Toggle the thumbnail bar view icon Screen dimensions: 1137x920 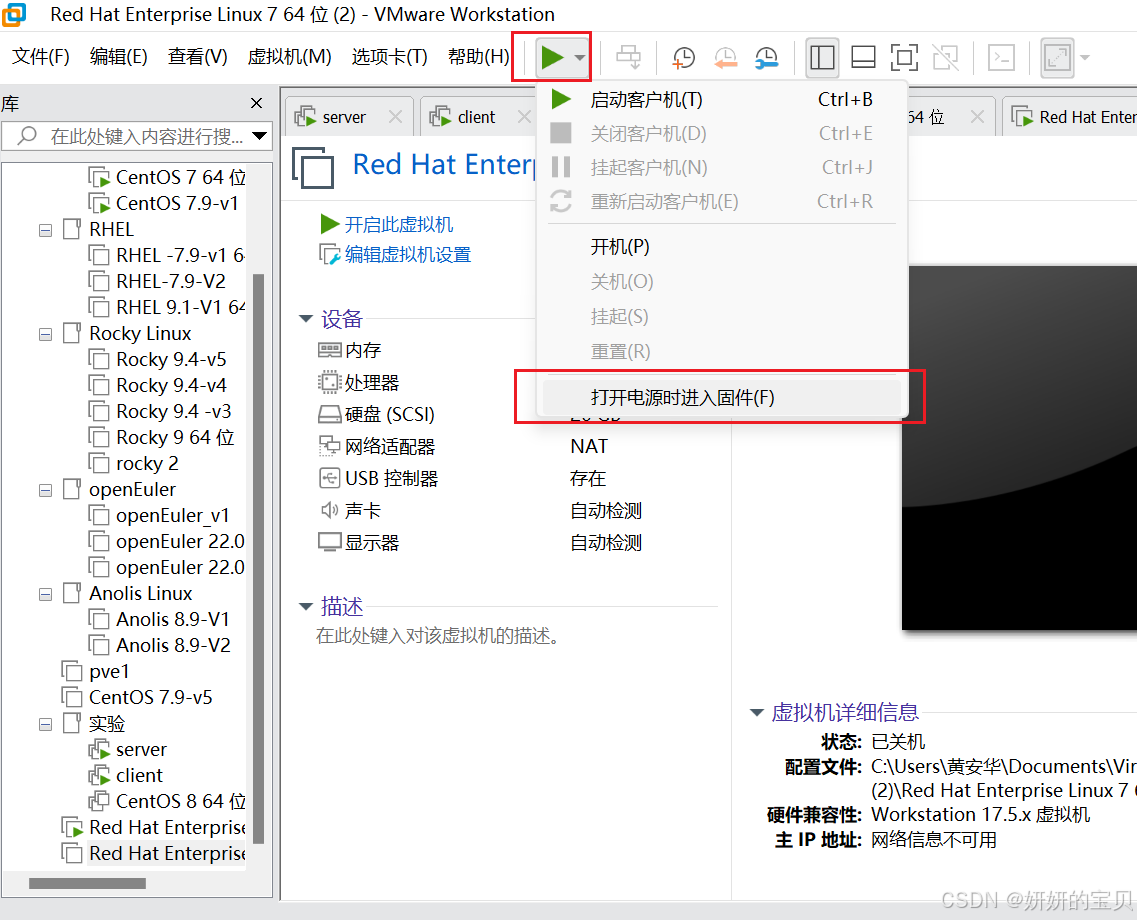pyautogui.click(x=863, y=57)
